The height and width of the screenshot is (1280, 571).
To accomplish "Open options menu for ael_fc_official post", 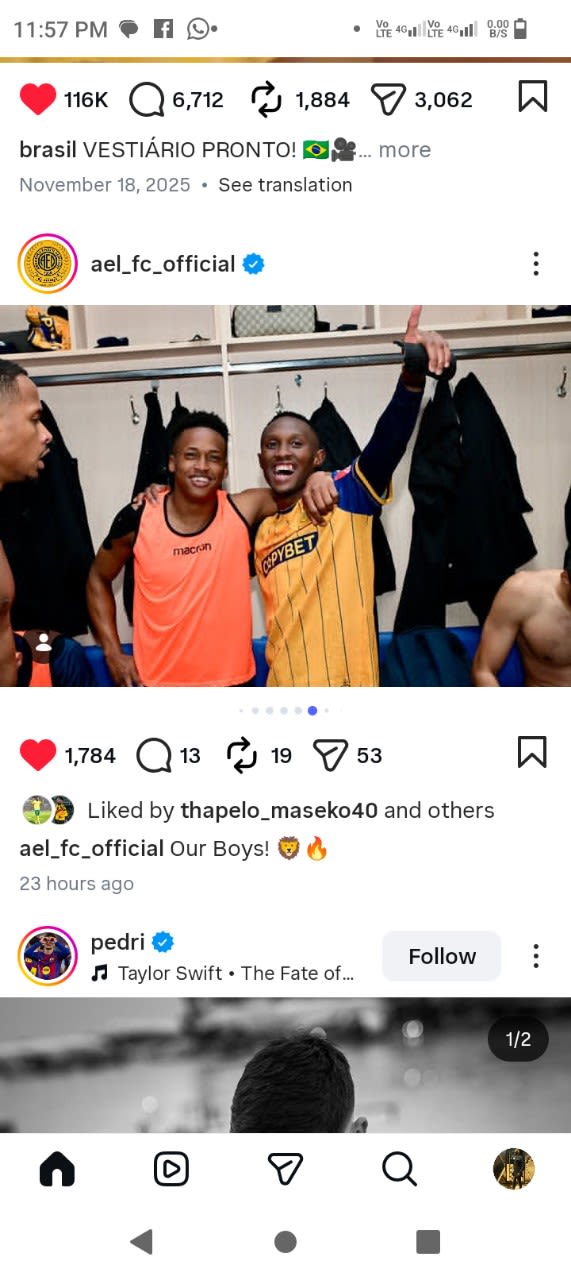I will click(536, 264).
